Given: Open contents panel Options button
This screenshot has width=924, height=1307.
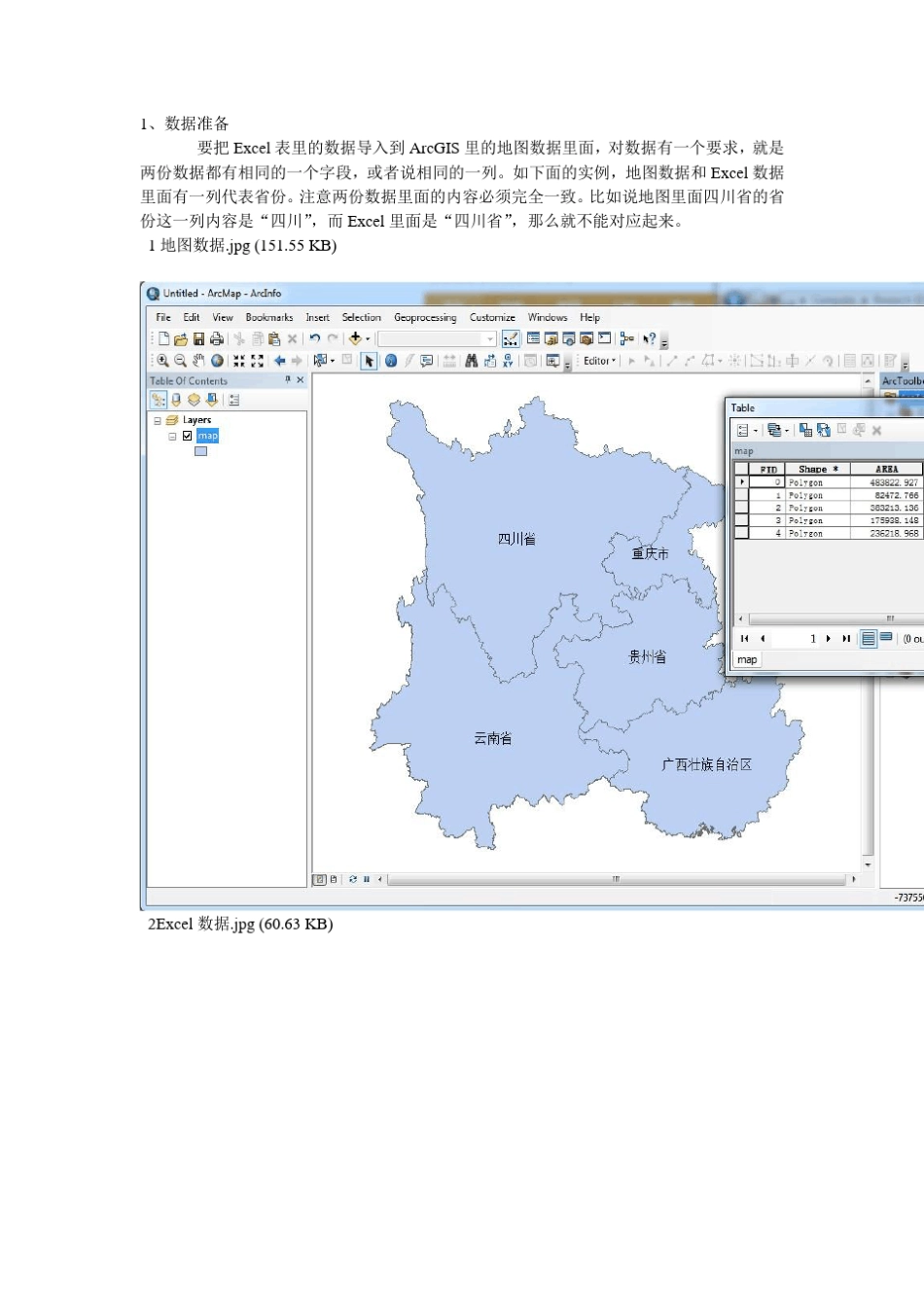Looking at the screenshot, I should coord(233,400).
